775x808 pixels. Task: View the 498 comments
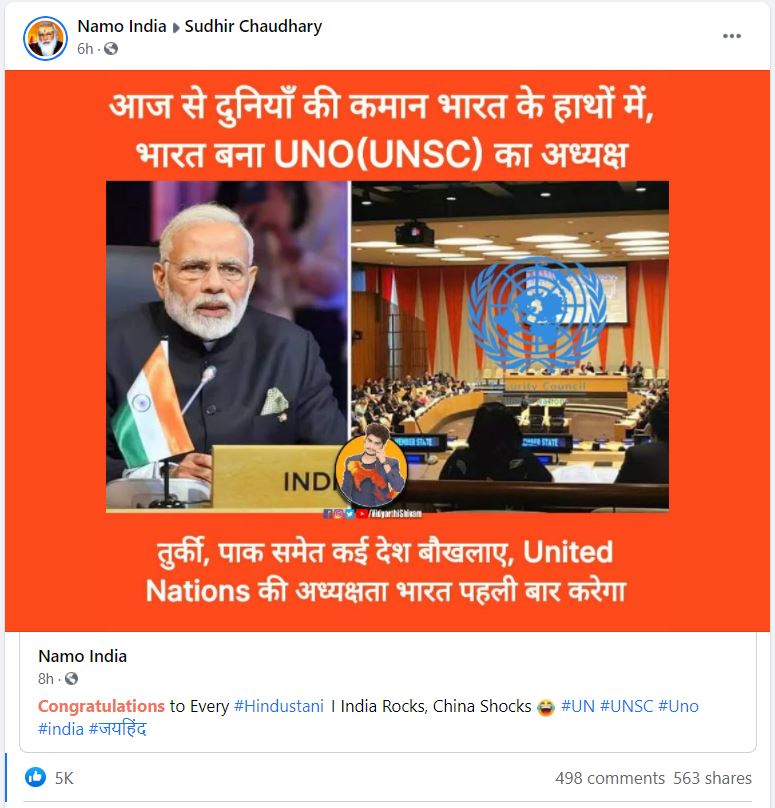(610, 778)
